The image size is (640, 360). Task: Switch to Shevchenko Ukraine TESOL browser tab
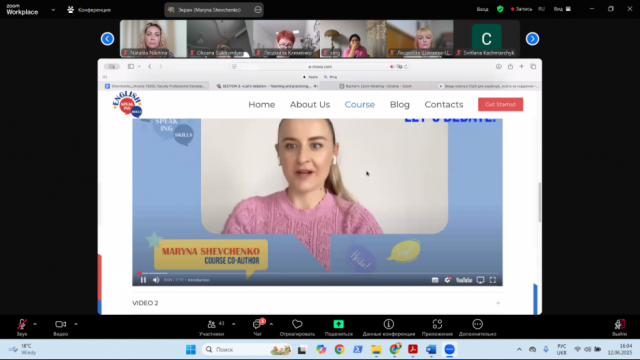(155, 86)
